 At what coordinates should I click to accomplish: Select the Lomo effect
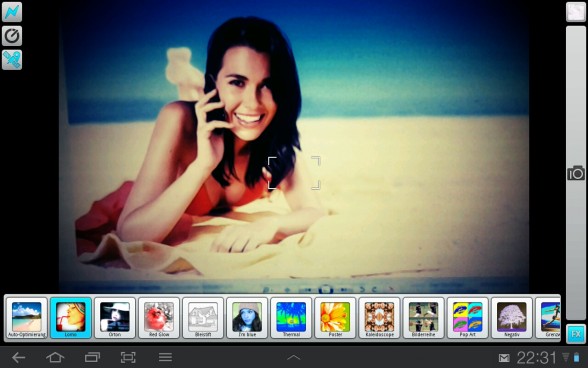coord(70,318)
